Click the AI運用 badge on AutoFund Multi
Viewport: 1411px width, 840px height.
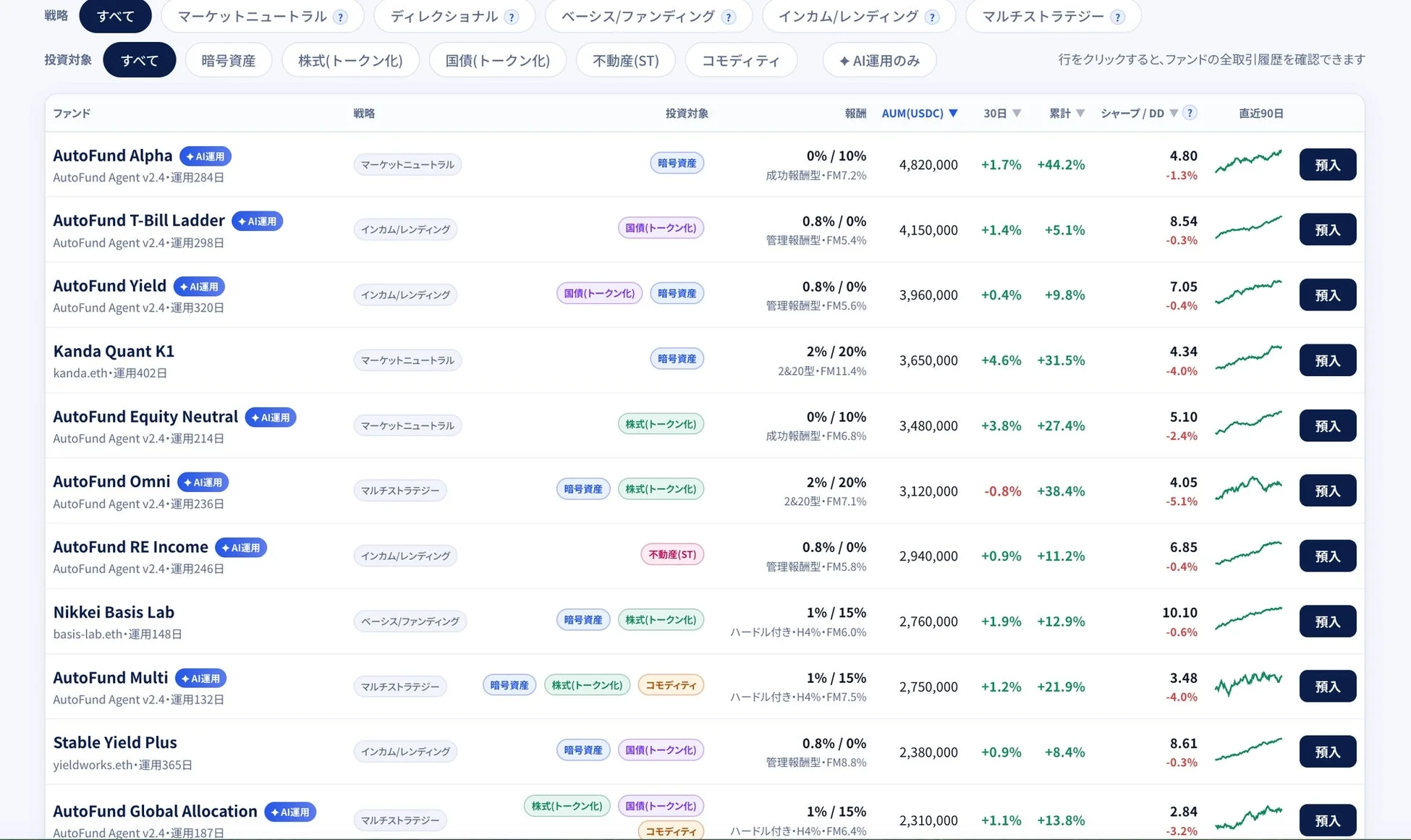[x=201, y=679]
